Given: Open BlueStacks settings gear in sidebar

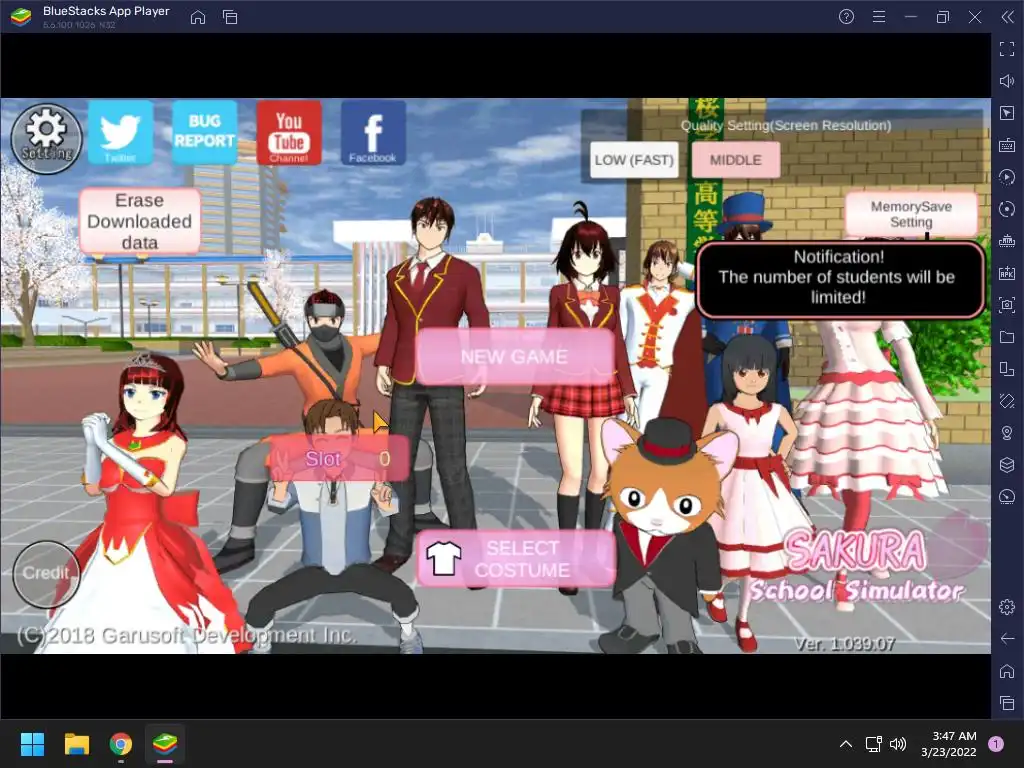Looking at the screenshot, I should pos(1007,607).
